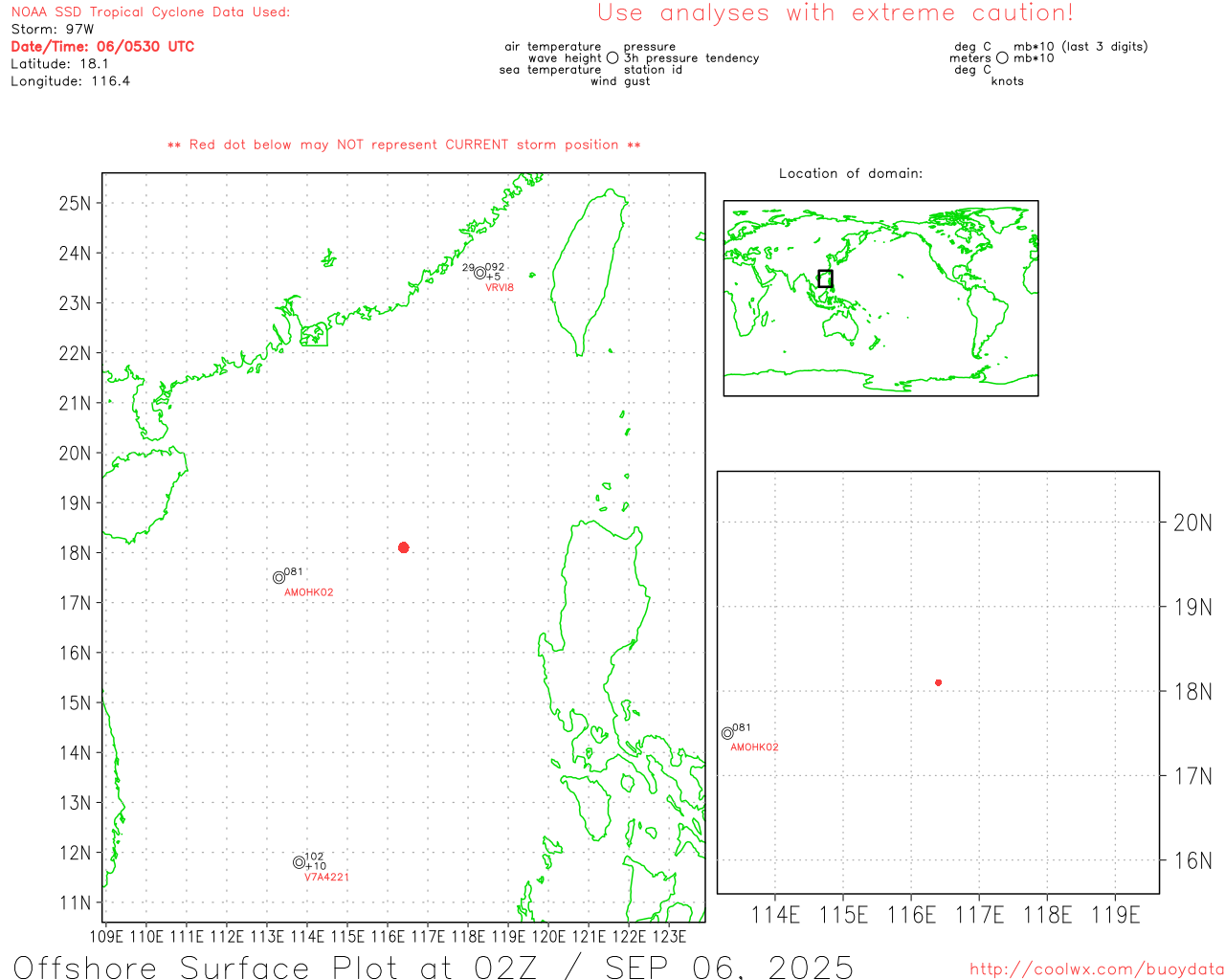Click the red storm dot in zoomed inset map
Viewport: 1225px width, 980px height.
pyautogui.click(x=939, y=682)
